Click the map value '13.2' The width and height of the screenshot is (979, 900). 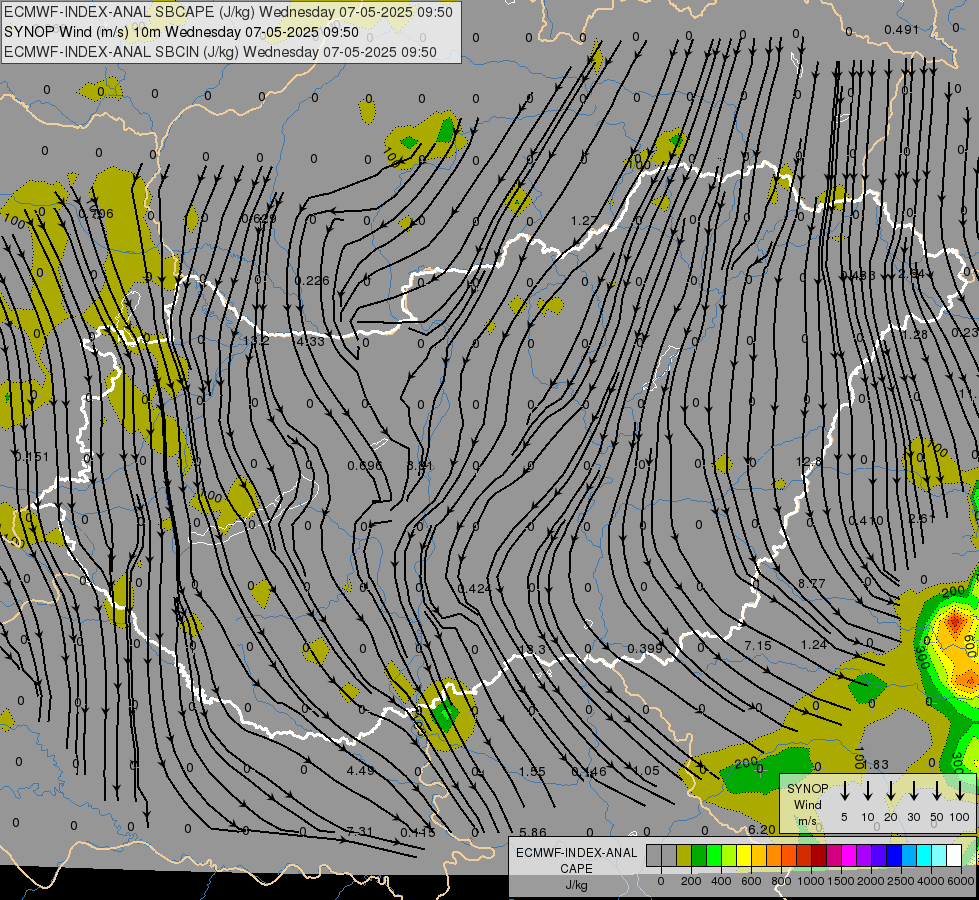tap(255, 341)
